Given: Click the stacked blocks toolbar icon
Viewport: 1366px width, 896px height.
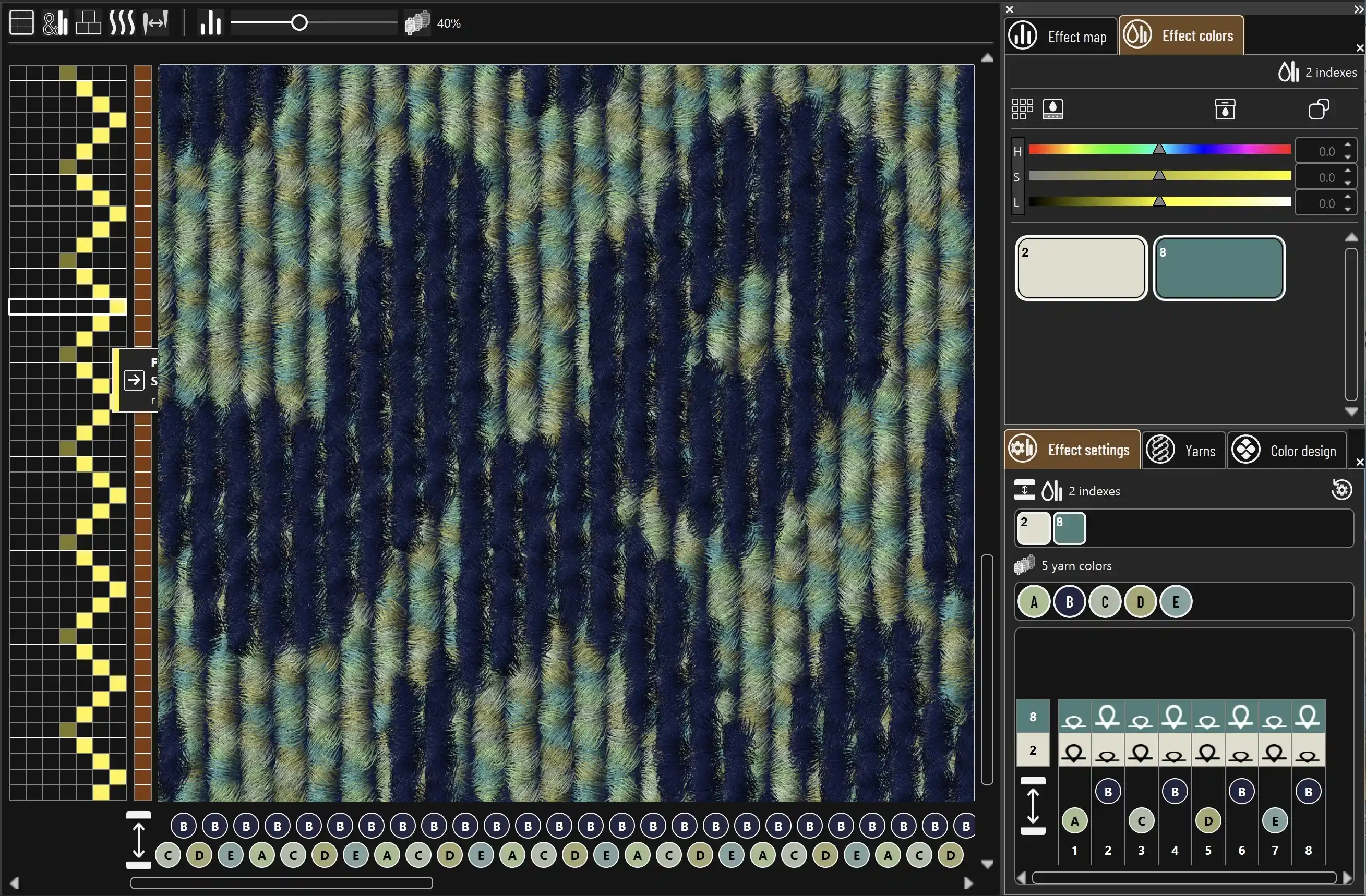Looking at the screenshot, I should point(88,23).
